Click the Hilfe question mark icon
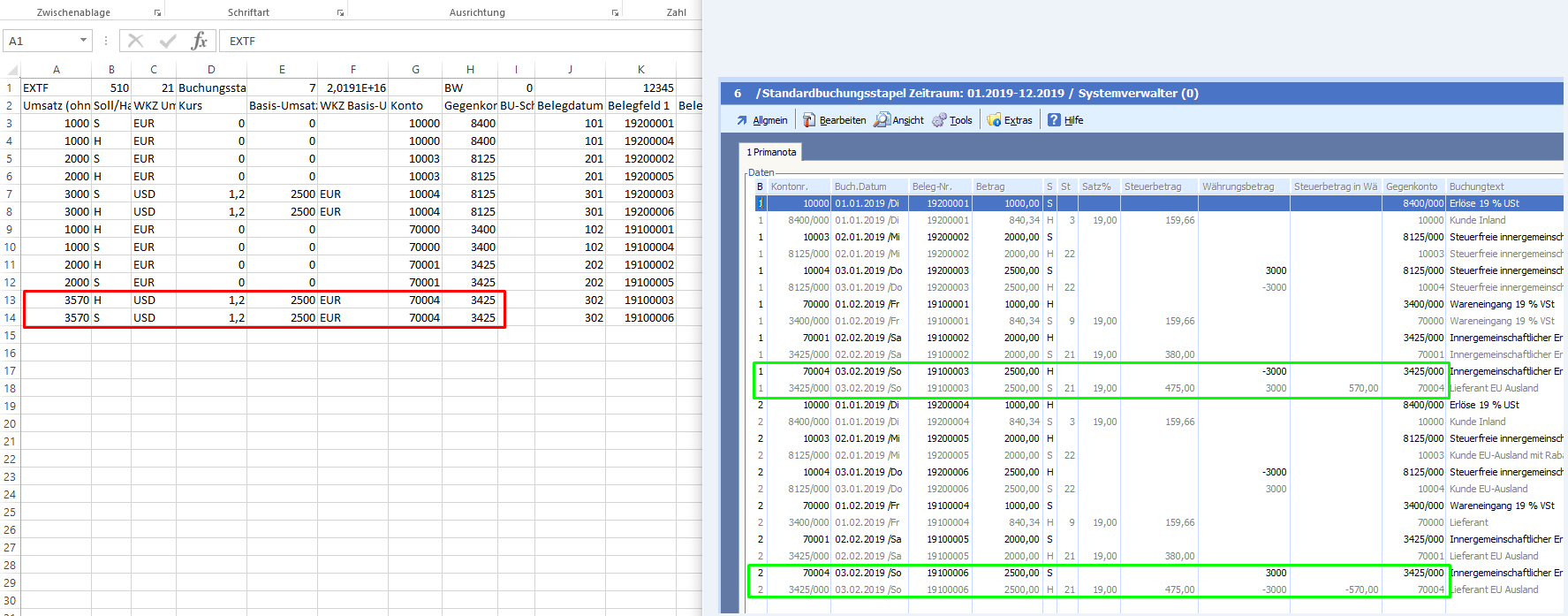Viewport: 1568px width, 616px height. pos(1054,120)
